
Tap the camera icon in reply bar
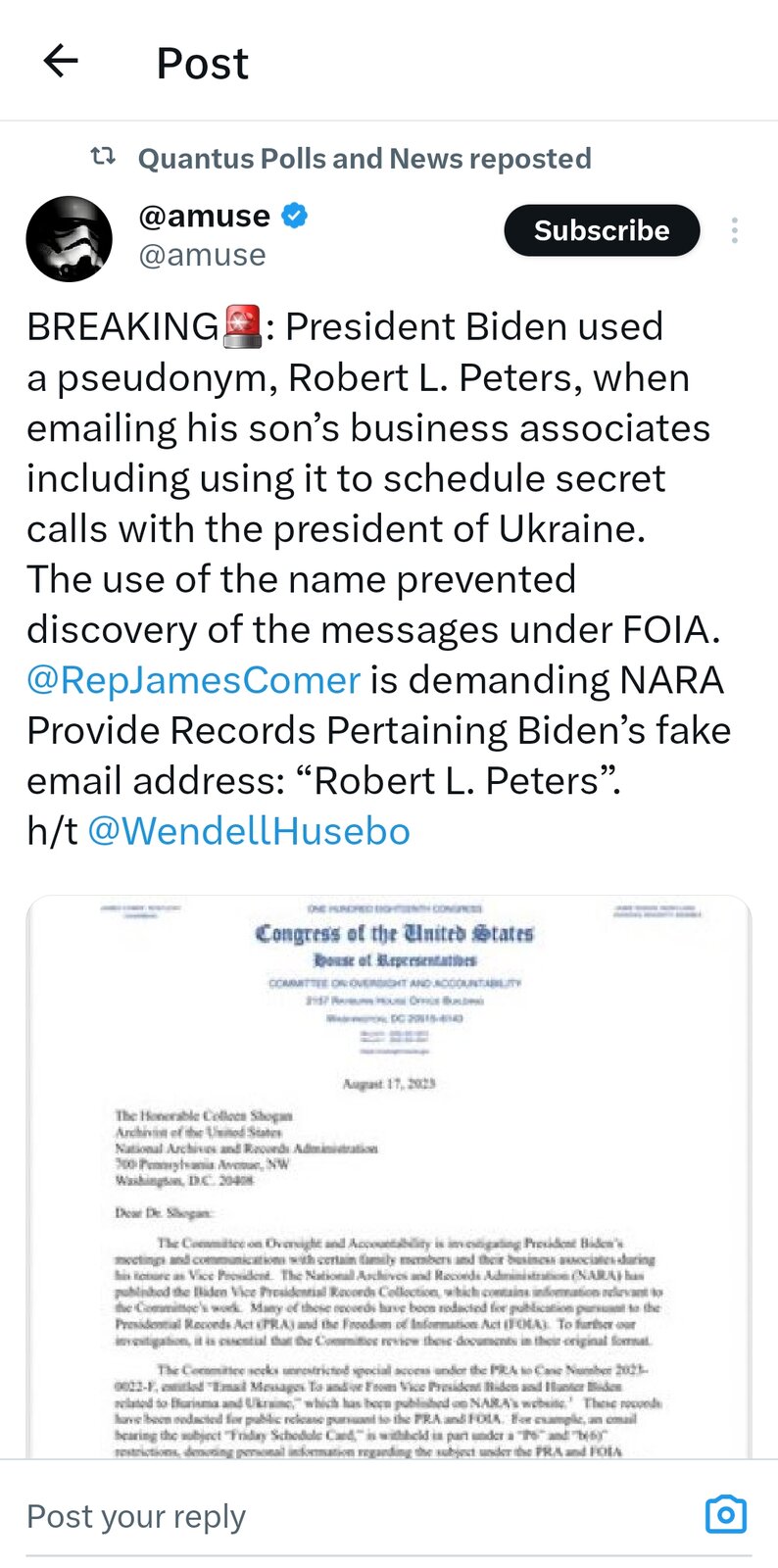point(726,1514)
